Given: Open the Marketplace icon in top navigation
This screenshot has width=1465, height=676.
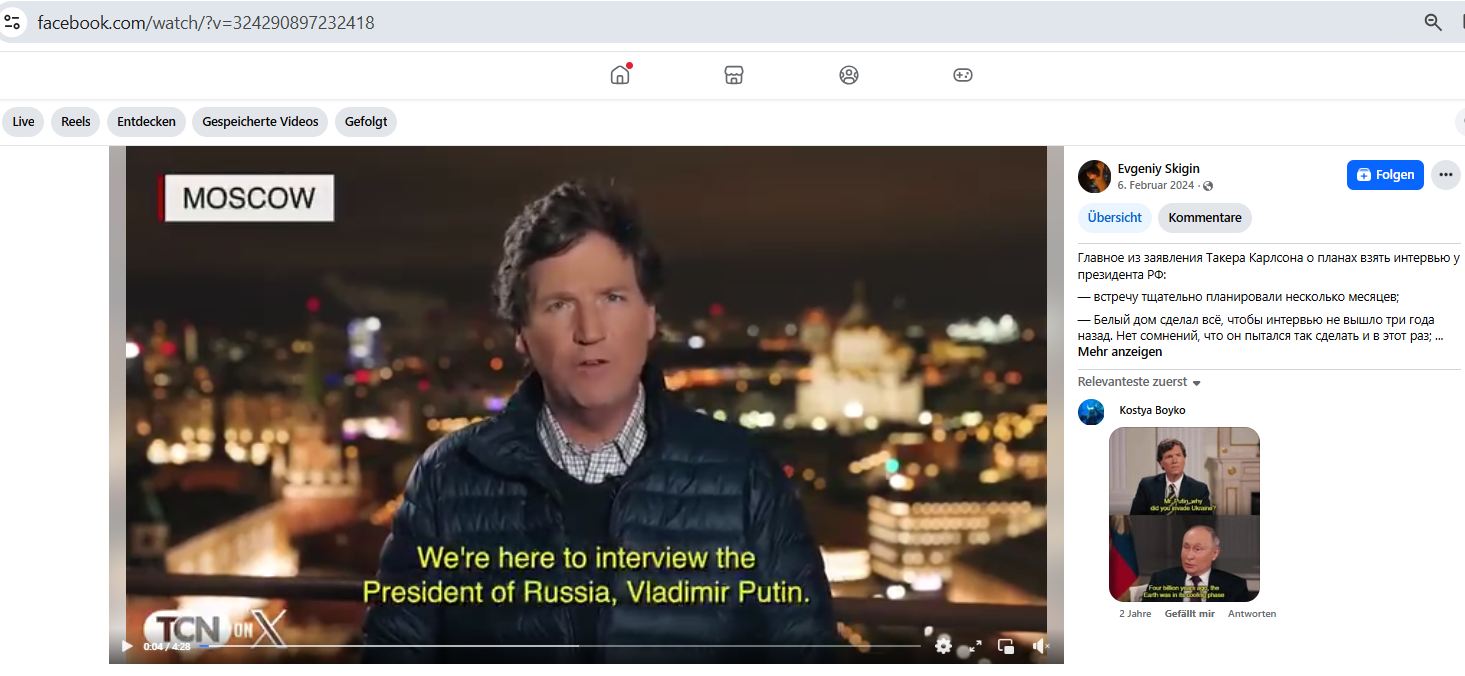Looking at the screenshot, I should tap(734, 75).
